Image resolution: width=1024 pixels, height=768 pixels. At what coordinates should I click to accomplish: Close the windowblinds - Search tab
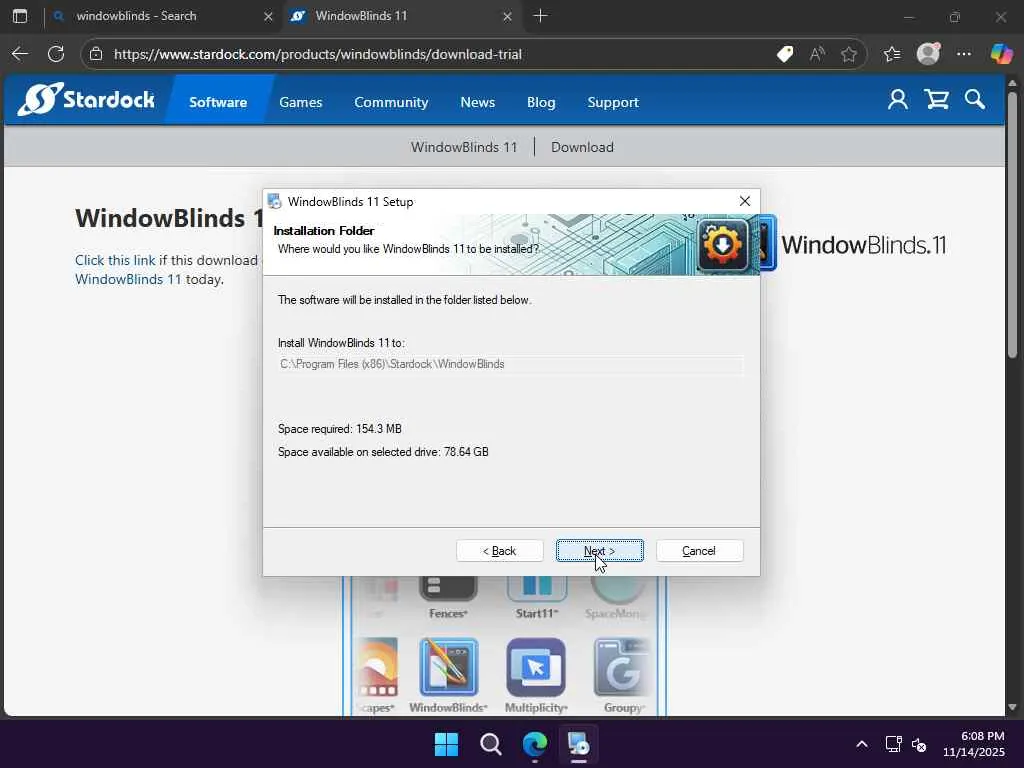(268, 16)
